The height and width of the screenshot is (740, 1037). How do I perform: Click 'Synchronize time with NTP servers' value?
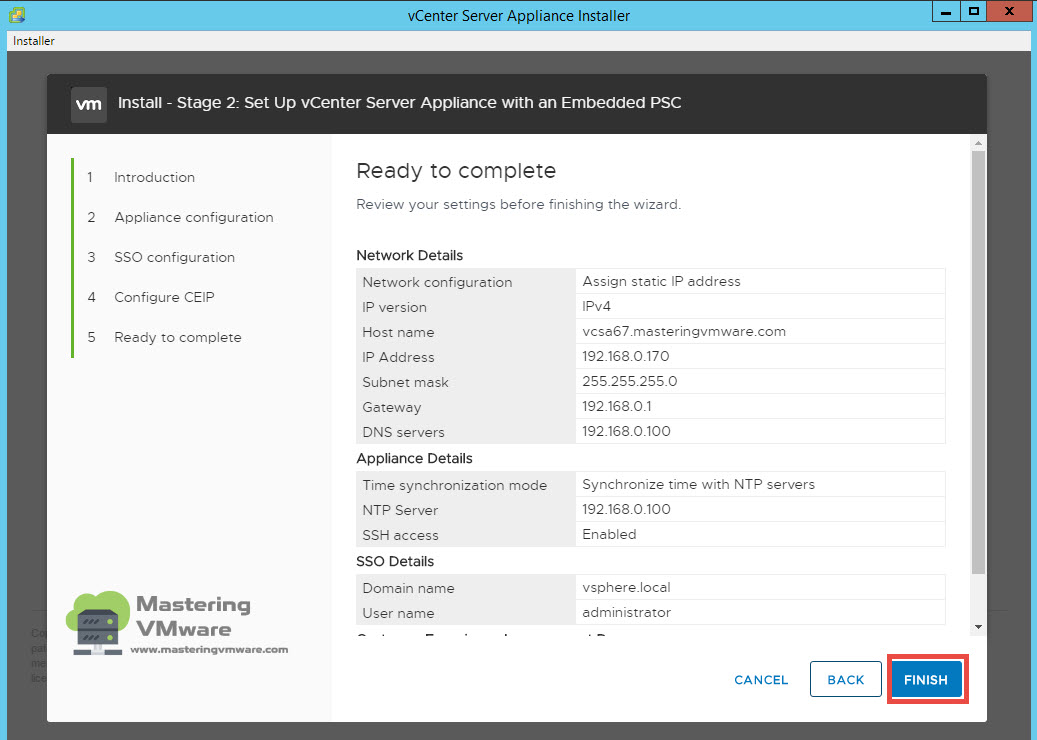(x=698, y=484)
